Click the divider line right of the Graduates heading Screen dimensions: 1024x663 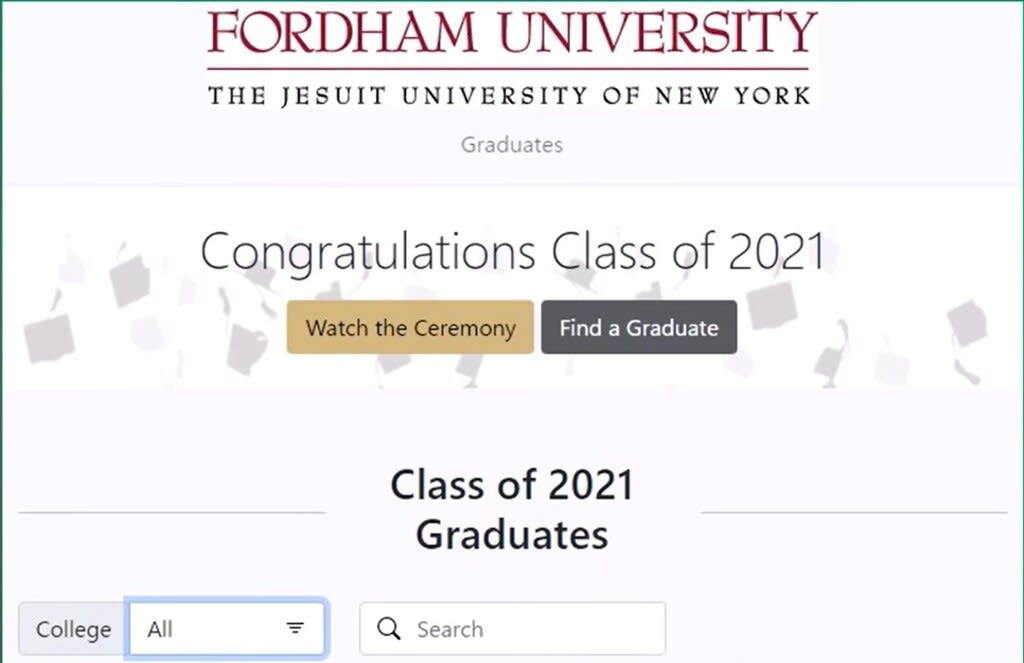[854, 513]
